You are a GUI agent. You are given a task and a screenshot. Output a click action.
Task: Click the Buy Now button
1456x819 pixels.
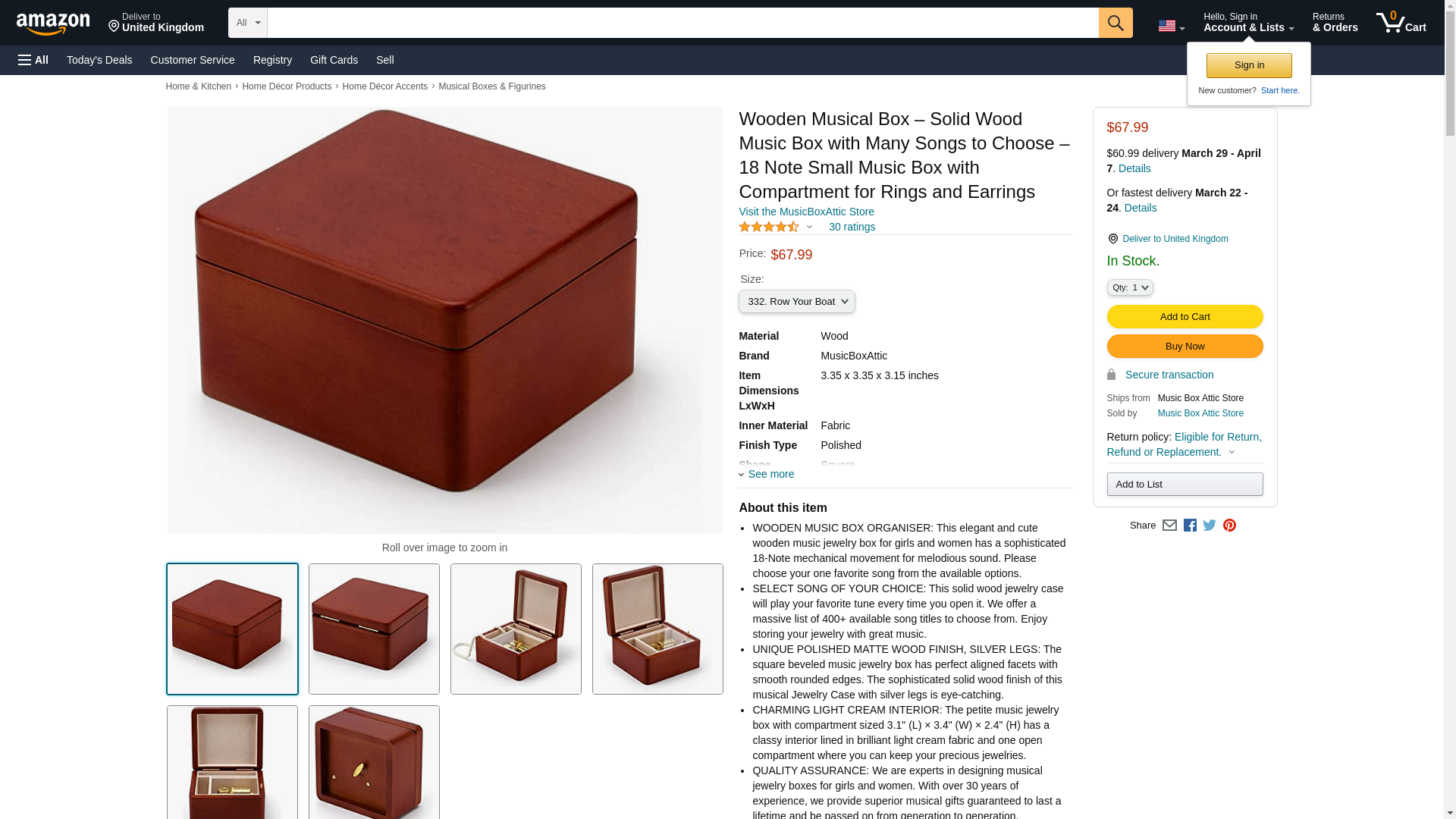point(1185,346)
